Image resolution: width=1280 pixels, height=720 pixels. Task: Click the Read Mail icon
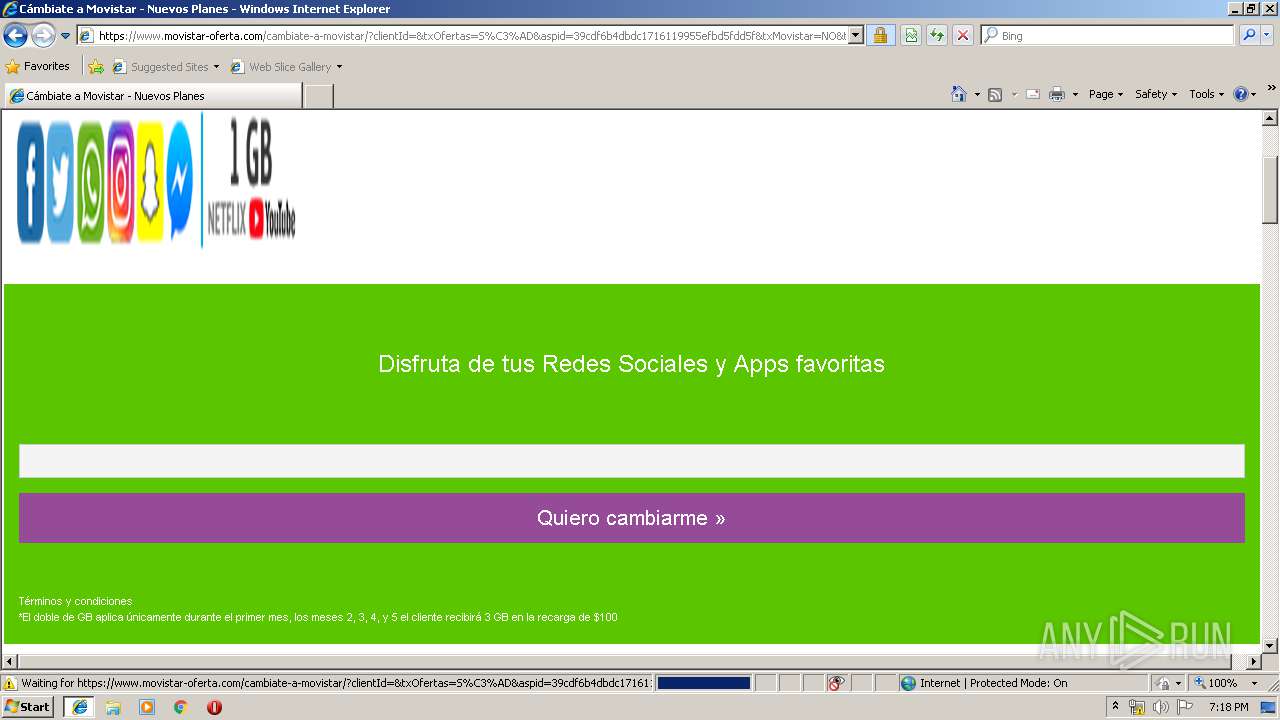tap(1033, 94)
